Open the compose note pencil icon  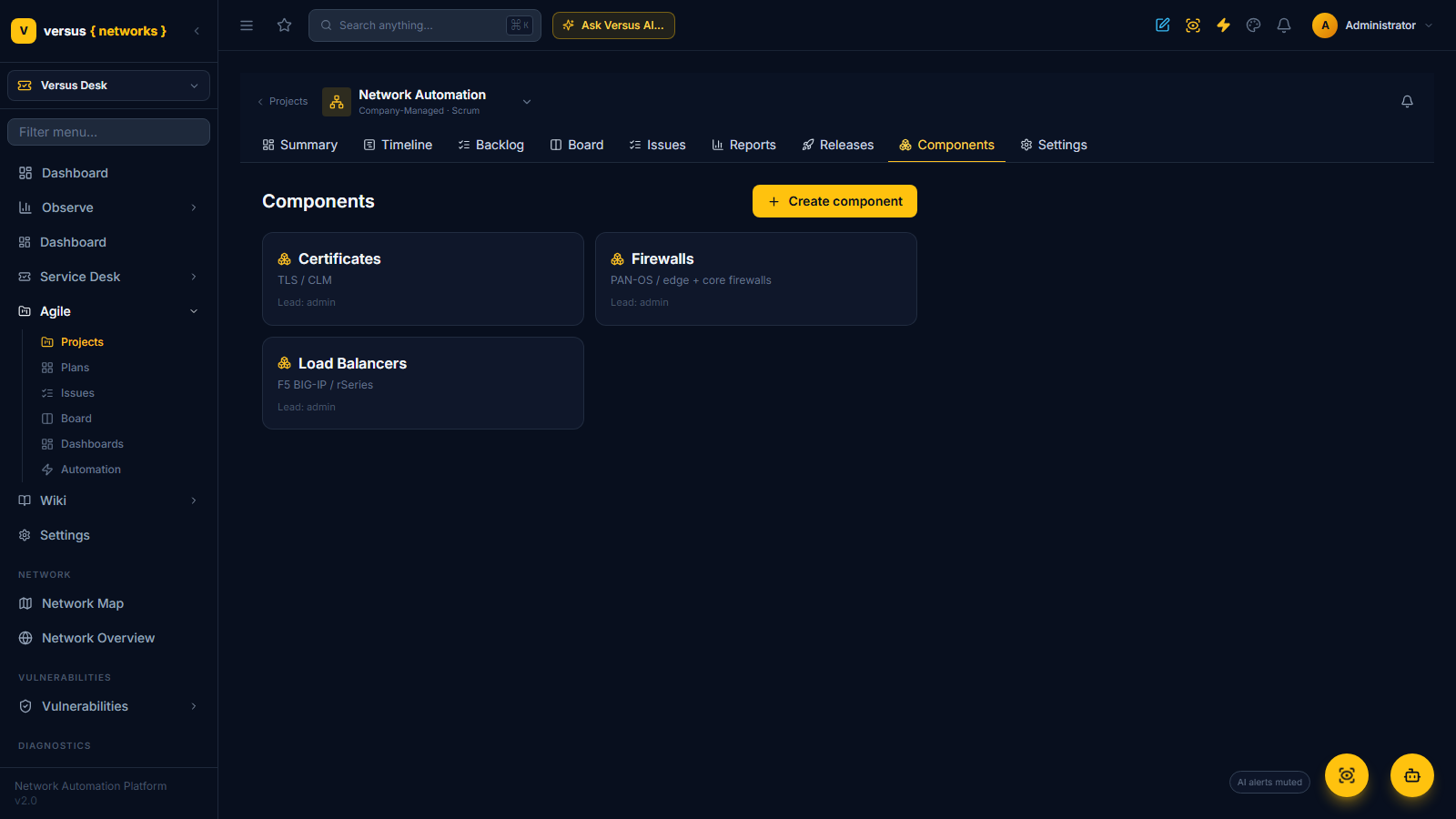tap(1163, 25)
